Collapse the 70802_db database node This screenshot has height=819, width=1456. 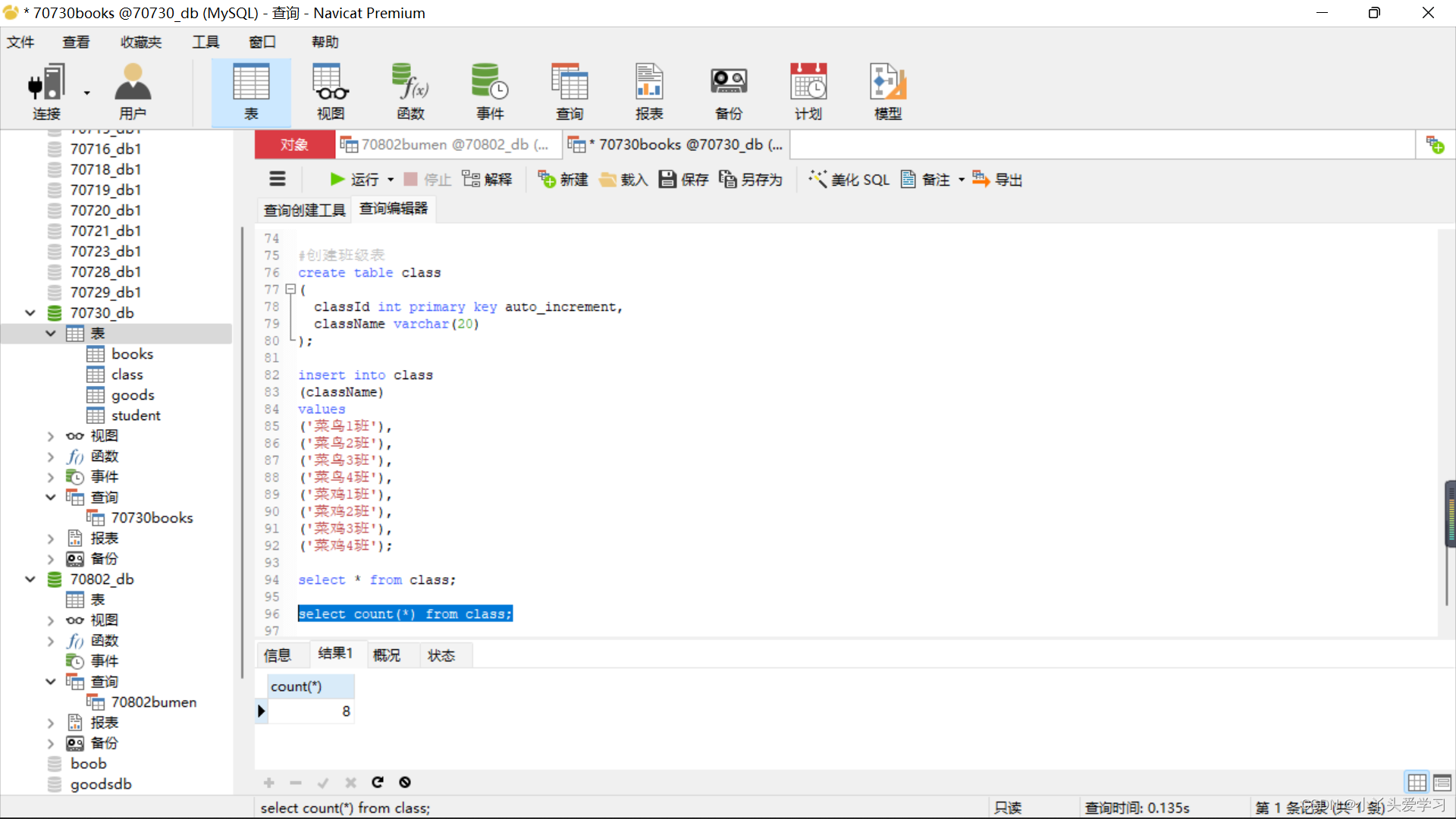[x=30, y=579]
